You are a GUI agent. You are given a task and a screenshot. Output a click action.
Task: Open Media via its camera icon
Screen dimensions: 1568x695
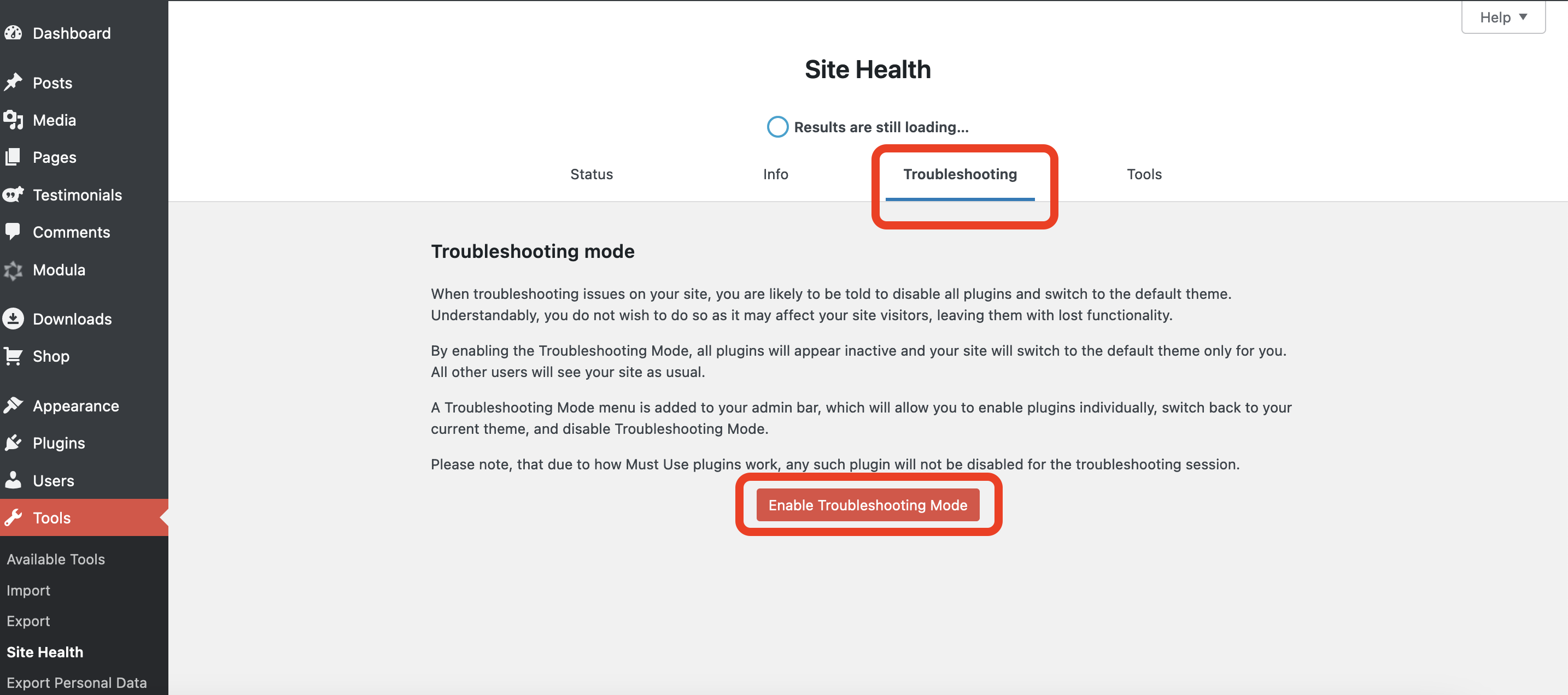point(13,120)
